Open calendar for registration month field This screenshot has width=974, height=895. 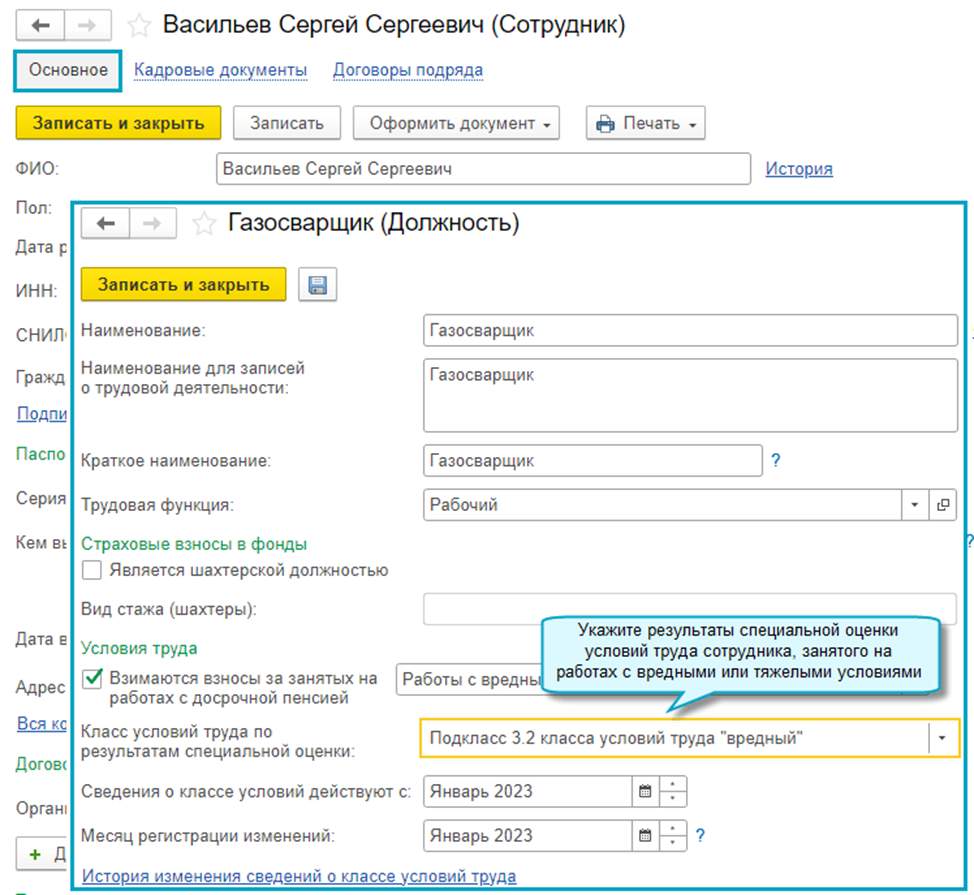(x=646, y=835)
